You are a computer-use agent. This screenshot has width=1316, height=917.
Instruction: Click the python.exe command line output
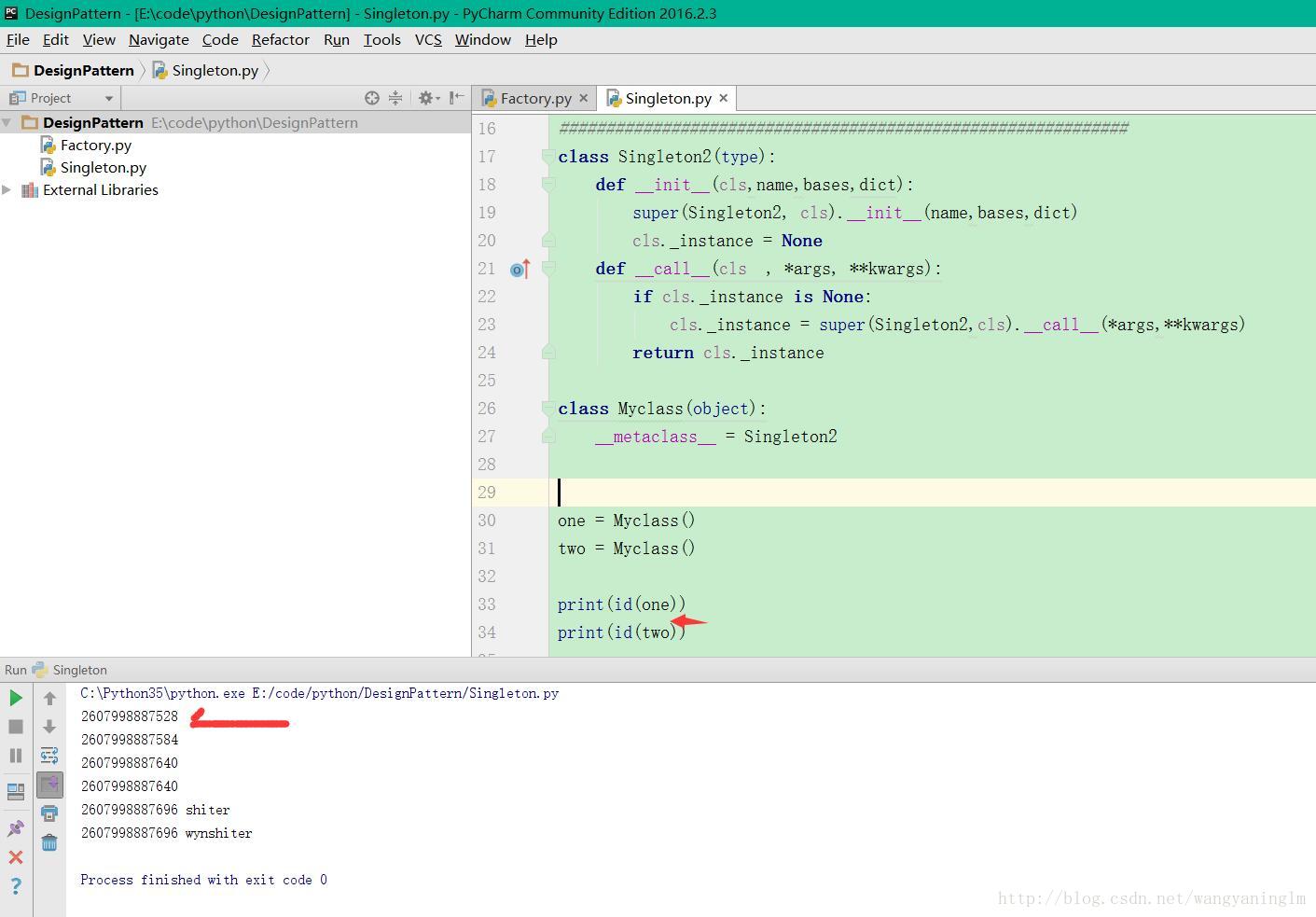[320, 693]
